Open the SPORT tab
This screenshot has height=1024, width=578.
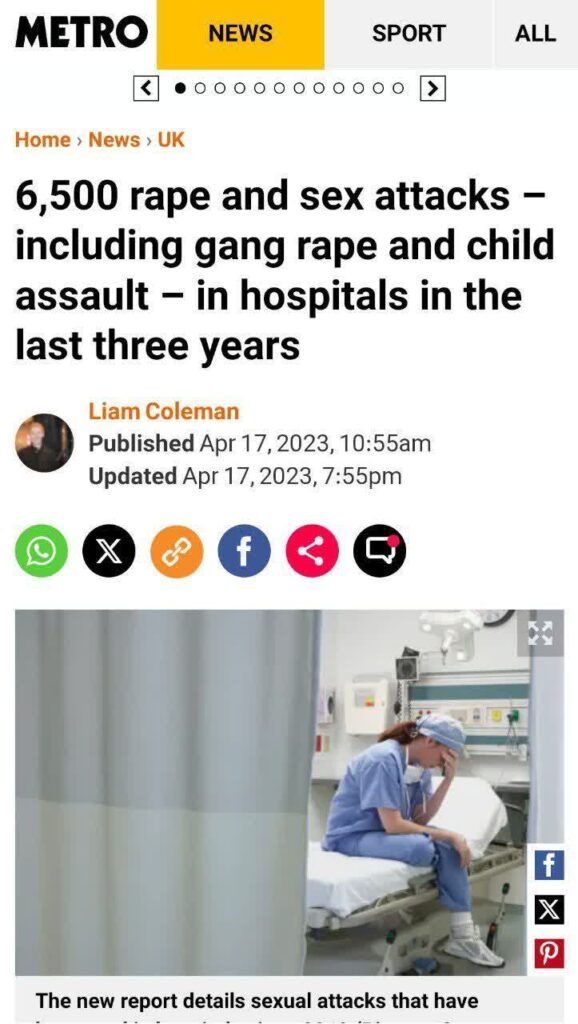coord(409,34)
